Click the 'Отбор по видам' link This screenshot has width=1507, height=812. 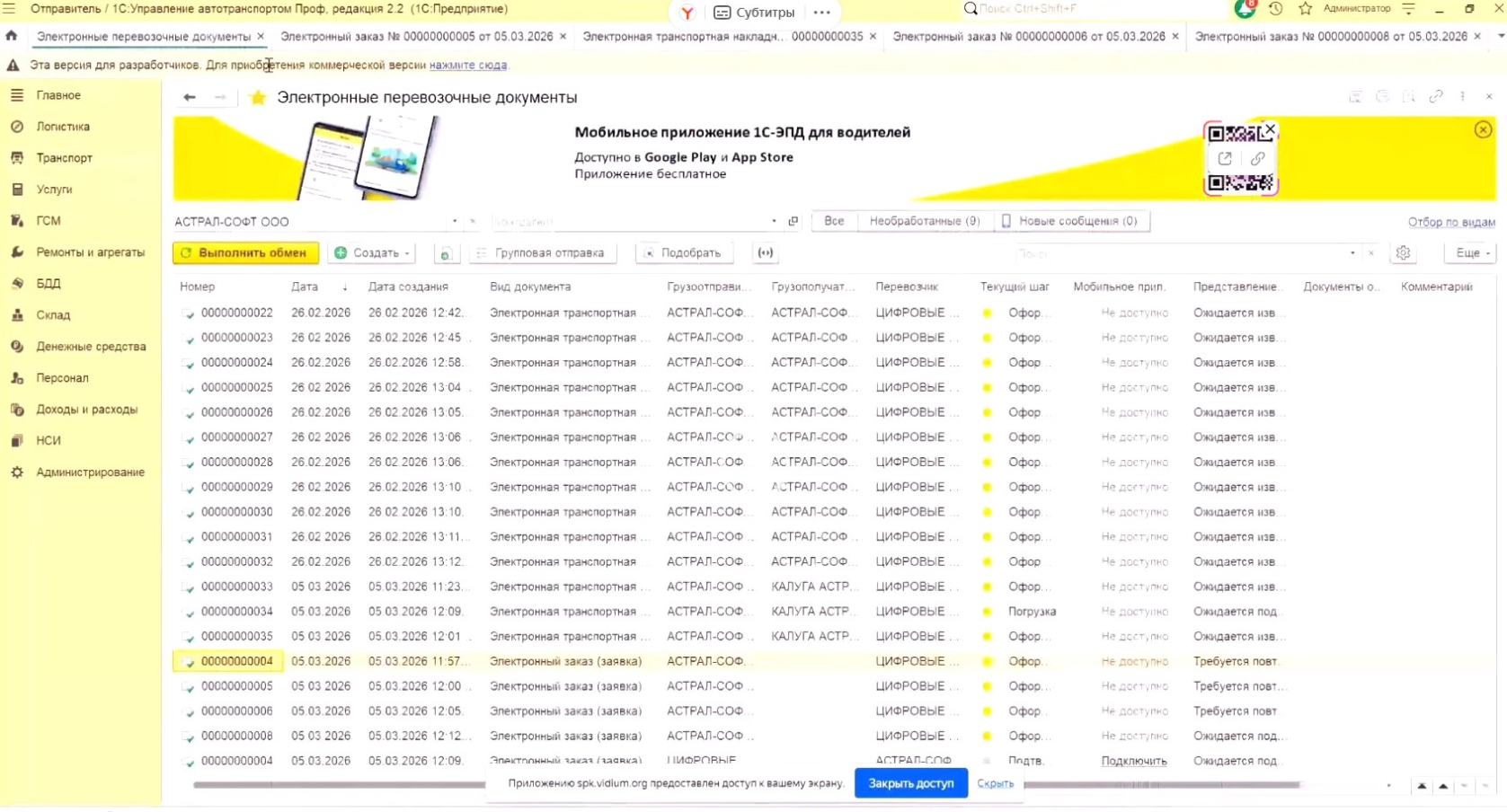(x=1450, y=222)
